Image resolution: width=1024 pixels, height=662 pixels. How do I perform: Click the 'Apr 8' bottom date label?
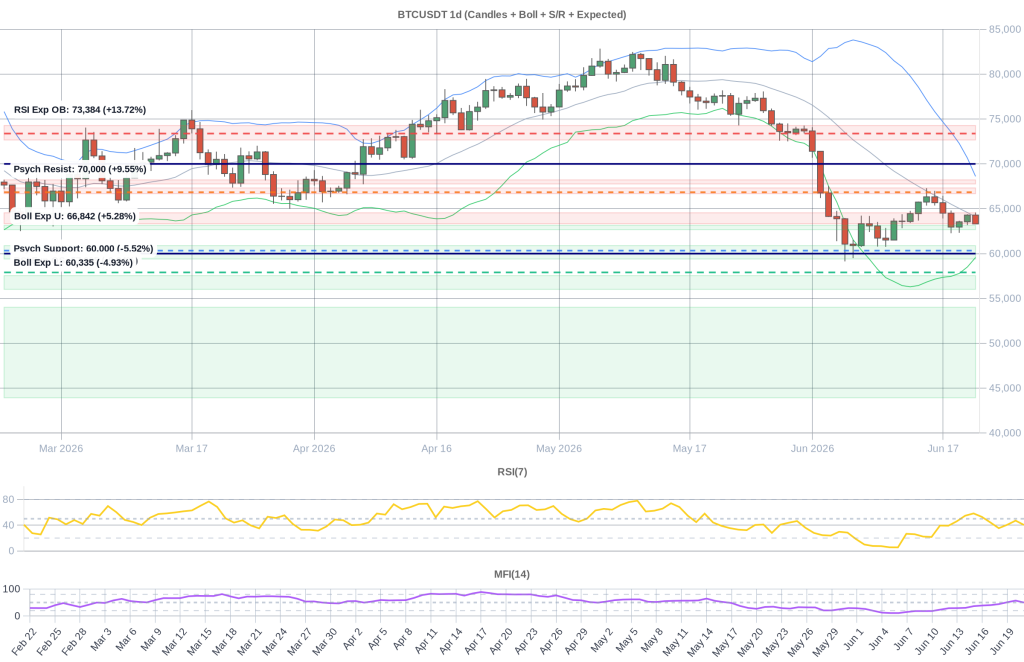click(x=401, y=640)
